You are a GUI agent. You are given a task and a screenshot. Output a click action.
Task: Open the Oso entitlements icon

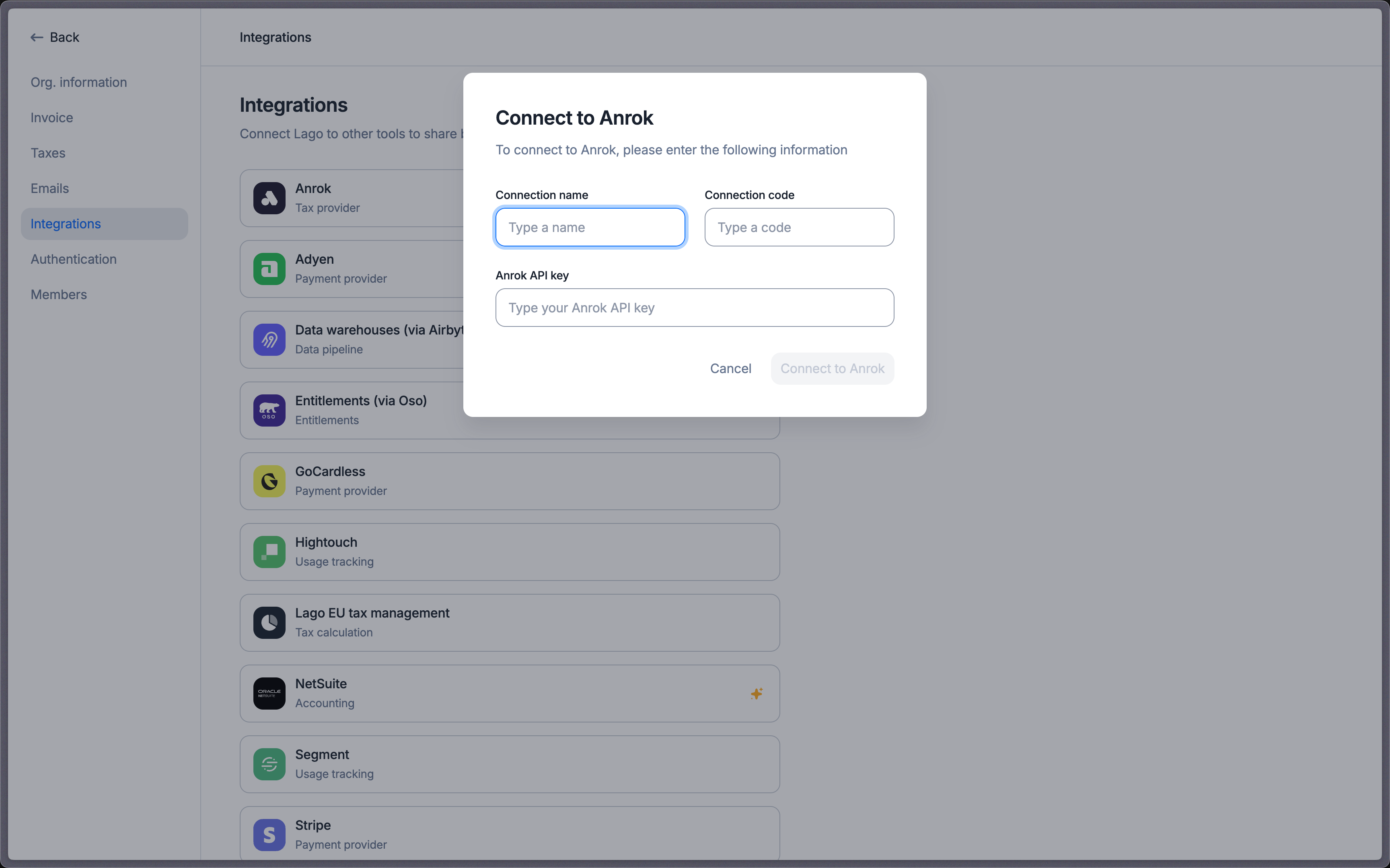click(x=269, y=410)
